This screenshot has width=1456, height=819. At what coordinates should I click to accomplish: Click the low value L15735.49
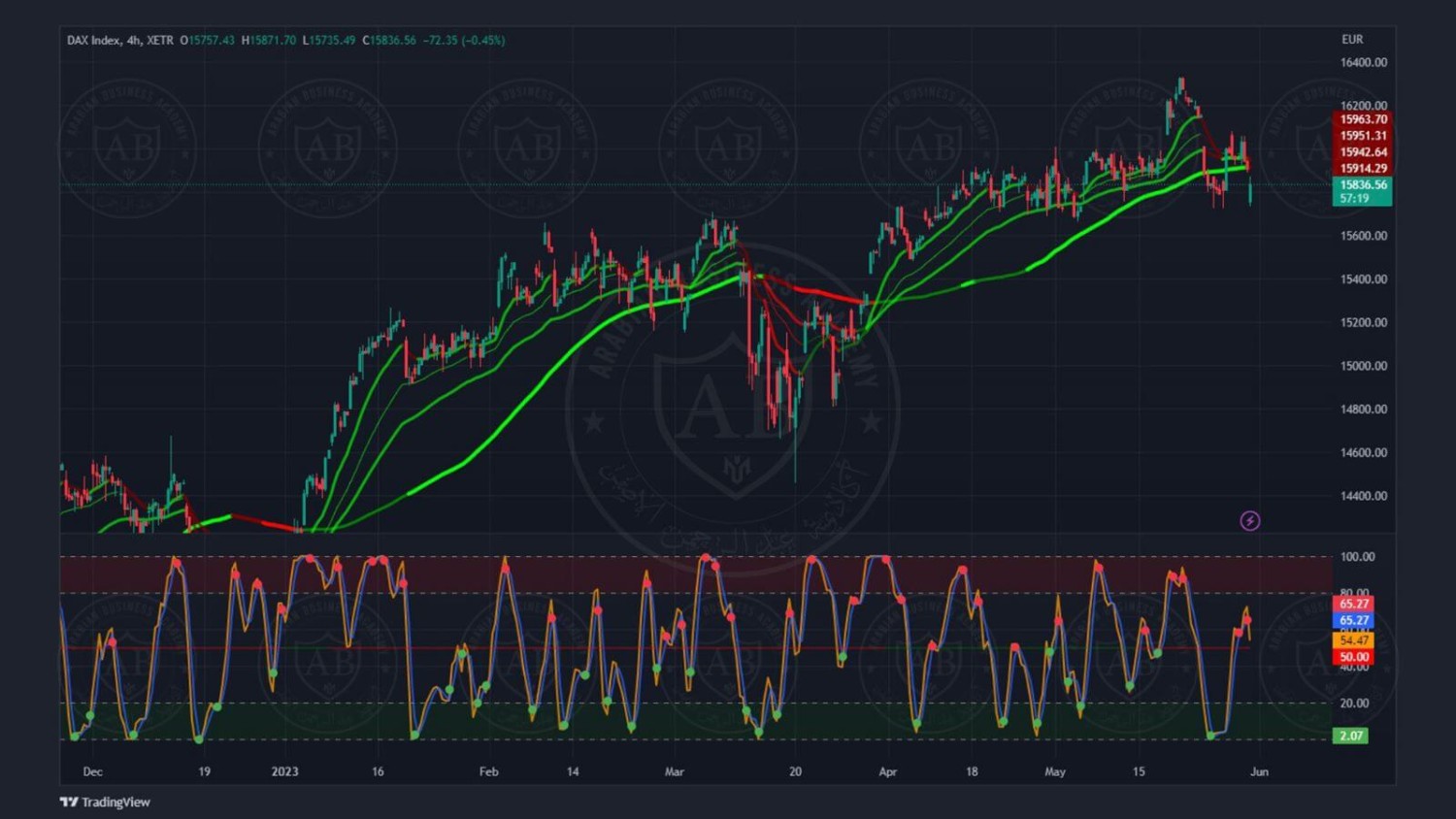click(329, 40)
